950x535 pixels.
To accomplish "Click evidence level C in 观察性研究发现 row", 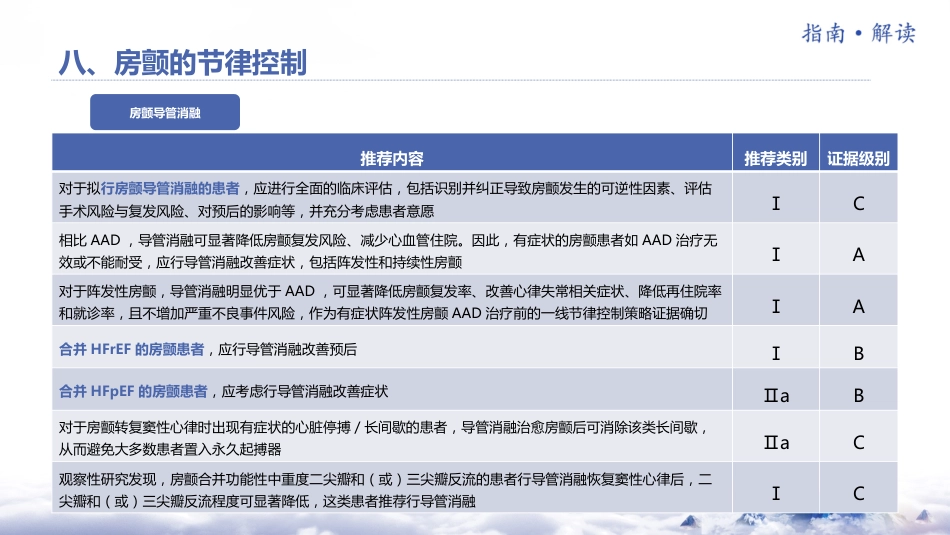I will 859,494.
